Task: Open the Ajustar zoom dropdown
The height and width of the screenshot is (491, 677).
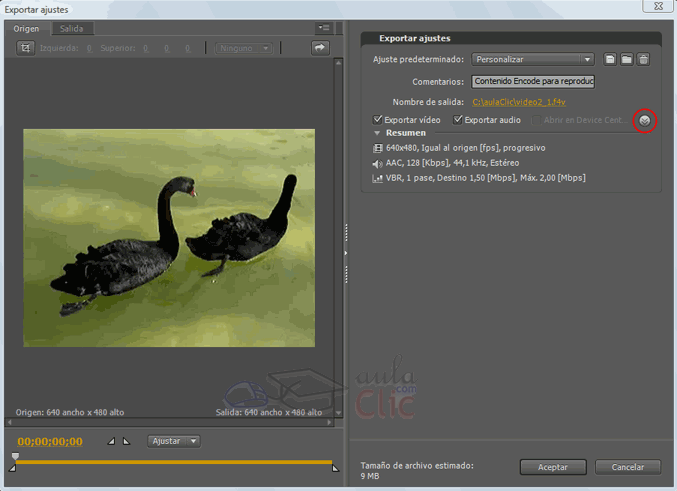Action: [174, 441]
